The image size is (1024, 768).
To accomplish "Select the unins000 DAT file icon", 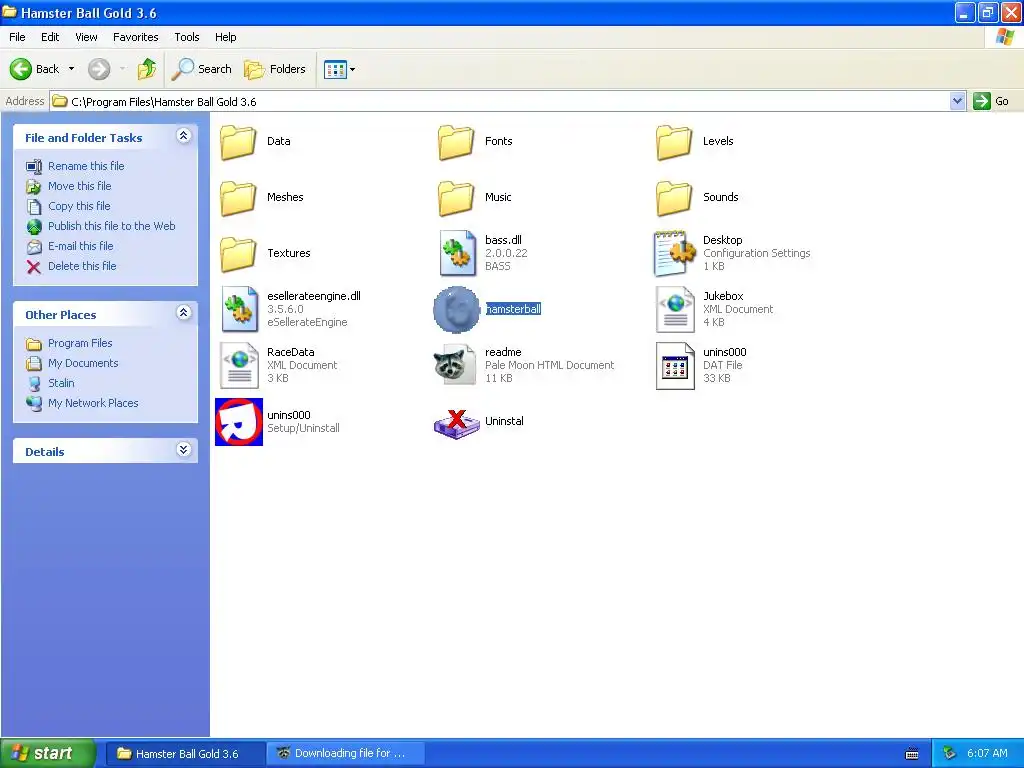I will click(675, 366).
